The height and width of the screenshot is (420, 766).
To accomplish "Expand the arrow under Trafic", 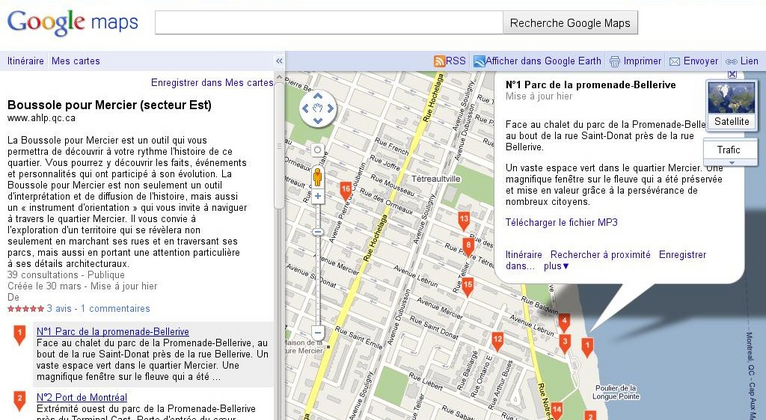I will pyautogui.click(x=731, y=163).
